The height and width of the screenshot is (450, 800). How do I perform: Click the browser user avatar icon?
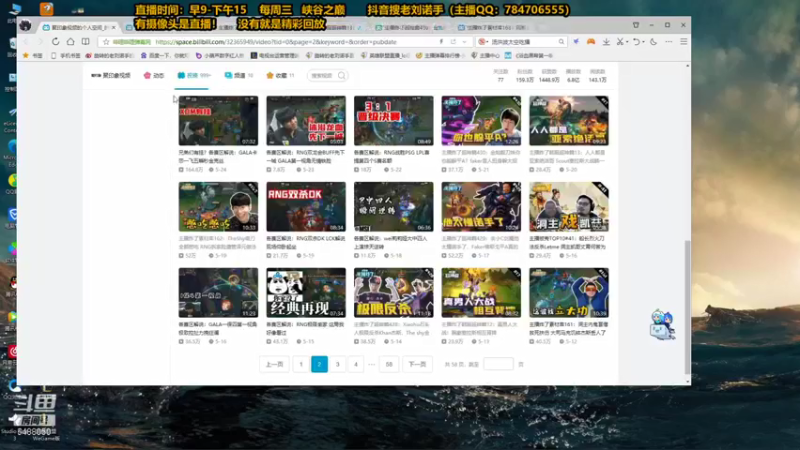tap(25, 25)
